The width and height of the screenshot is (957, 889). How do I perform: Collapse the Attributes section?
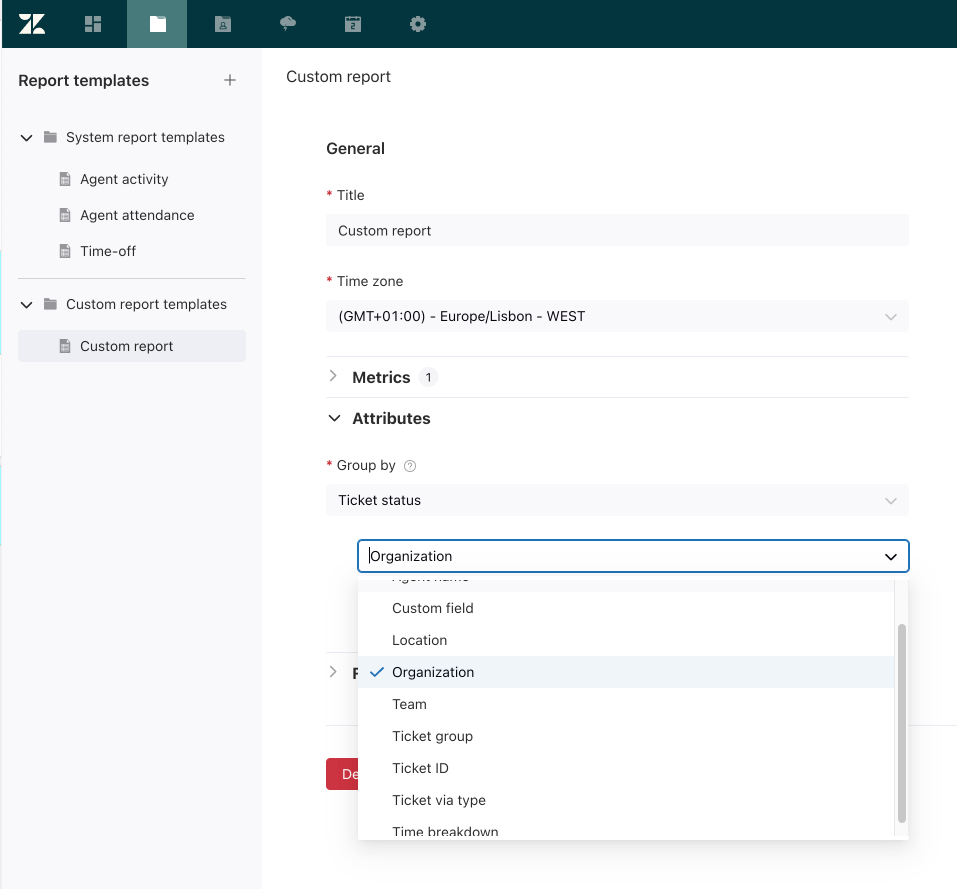click(x=334, y=418)
